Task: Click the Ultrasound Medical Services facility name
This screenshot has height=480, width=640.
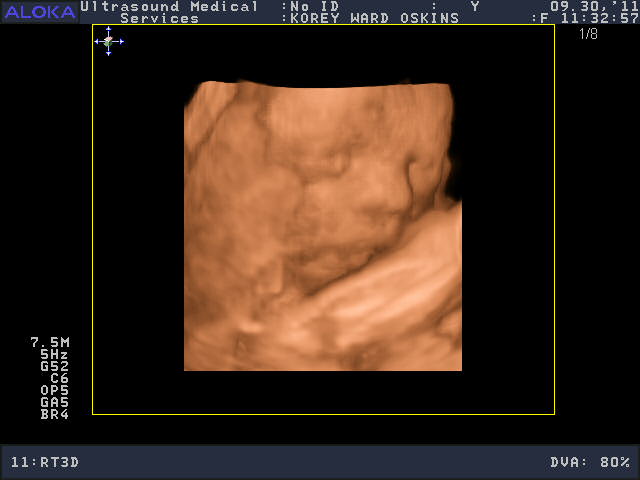Action: [168, 11]
